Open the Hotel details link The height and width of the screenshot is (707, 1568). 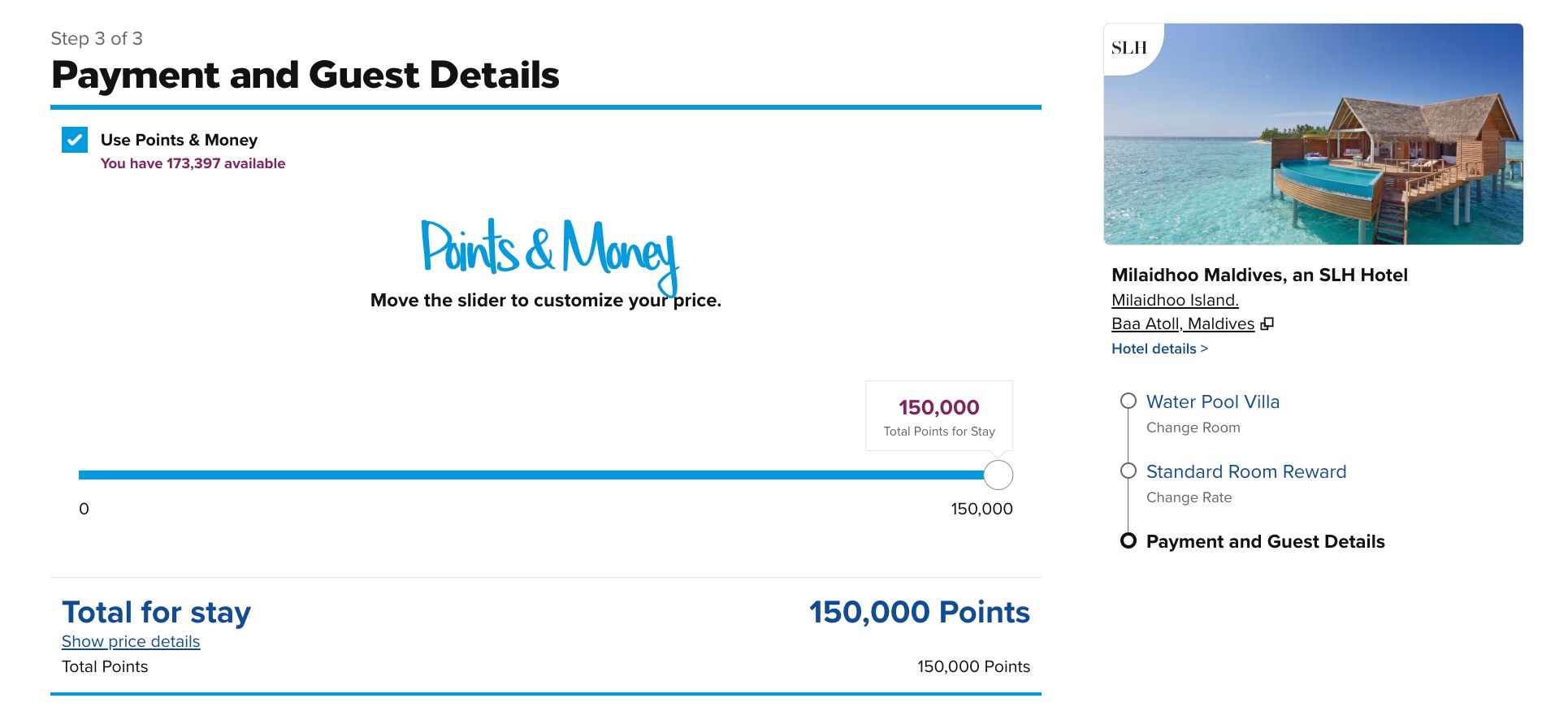pos(1159,348)
